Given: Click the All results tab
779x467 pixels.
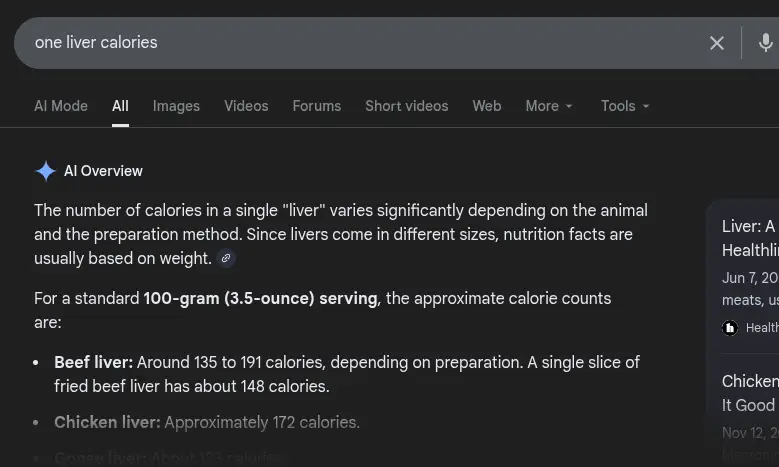Looking at the screenshot, I should (120, 106).
